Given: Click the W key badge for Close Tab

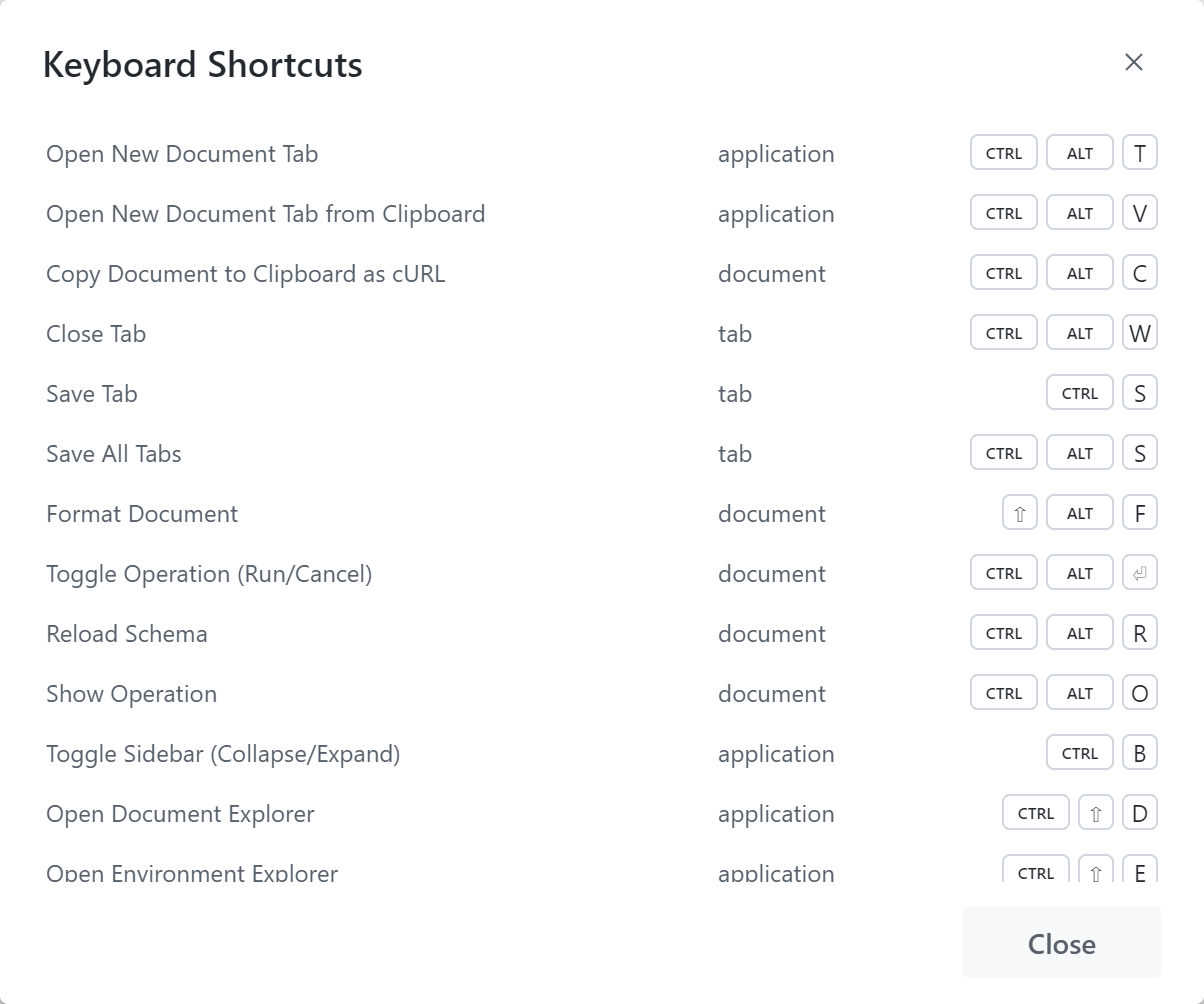Looking at the screenshot, I should point(1139,333).
